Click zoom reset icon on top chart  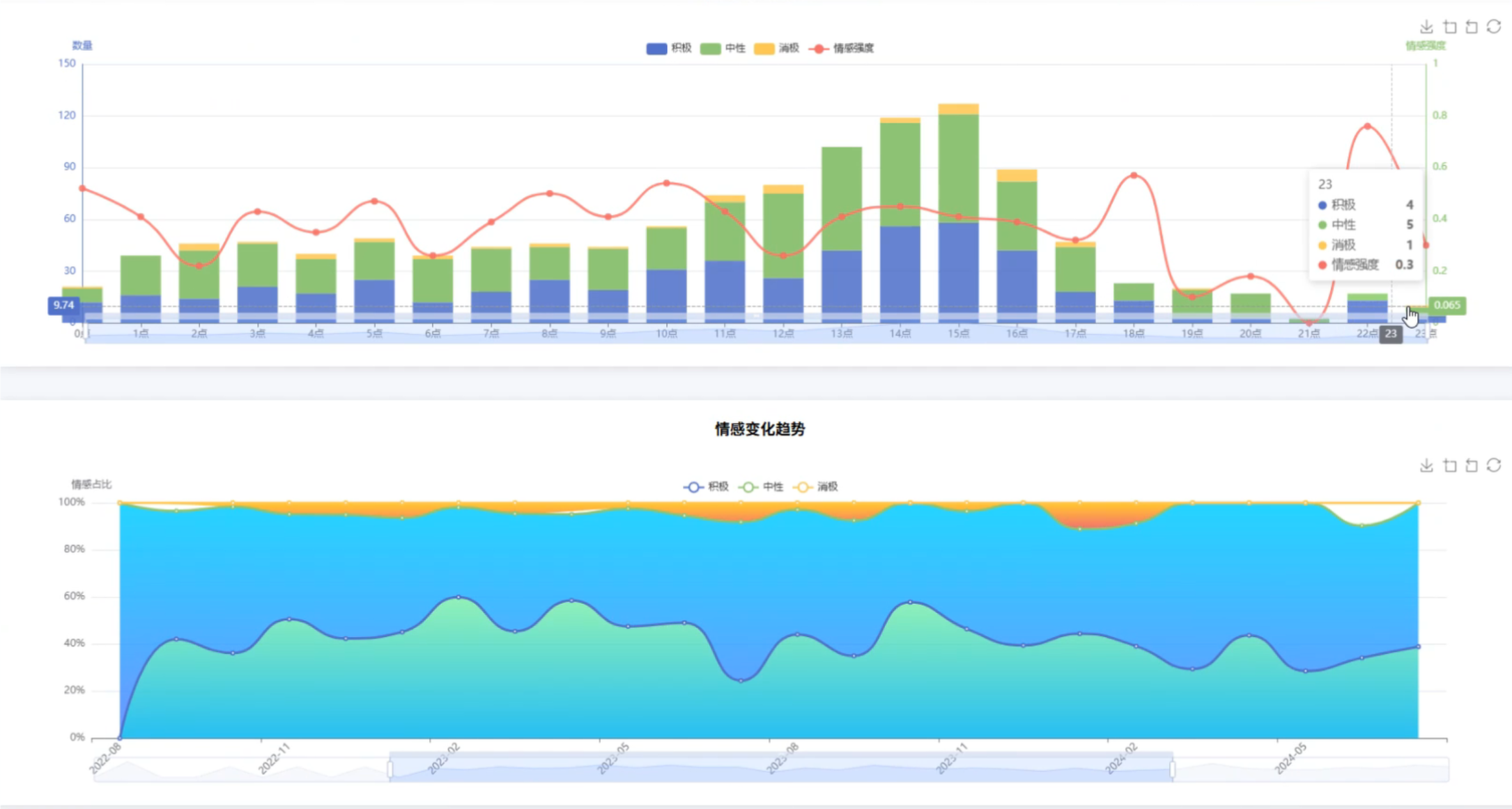coord(1472,27)
